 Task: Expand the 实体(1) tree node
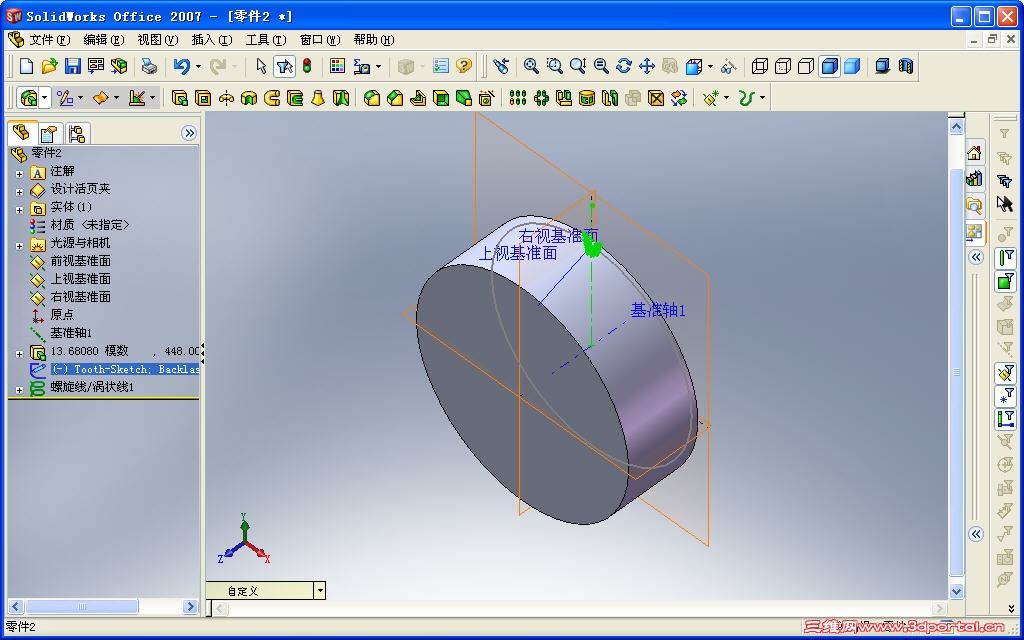point(20,210)
